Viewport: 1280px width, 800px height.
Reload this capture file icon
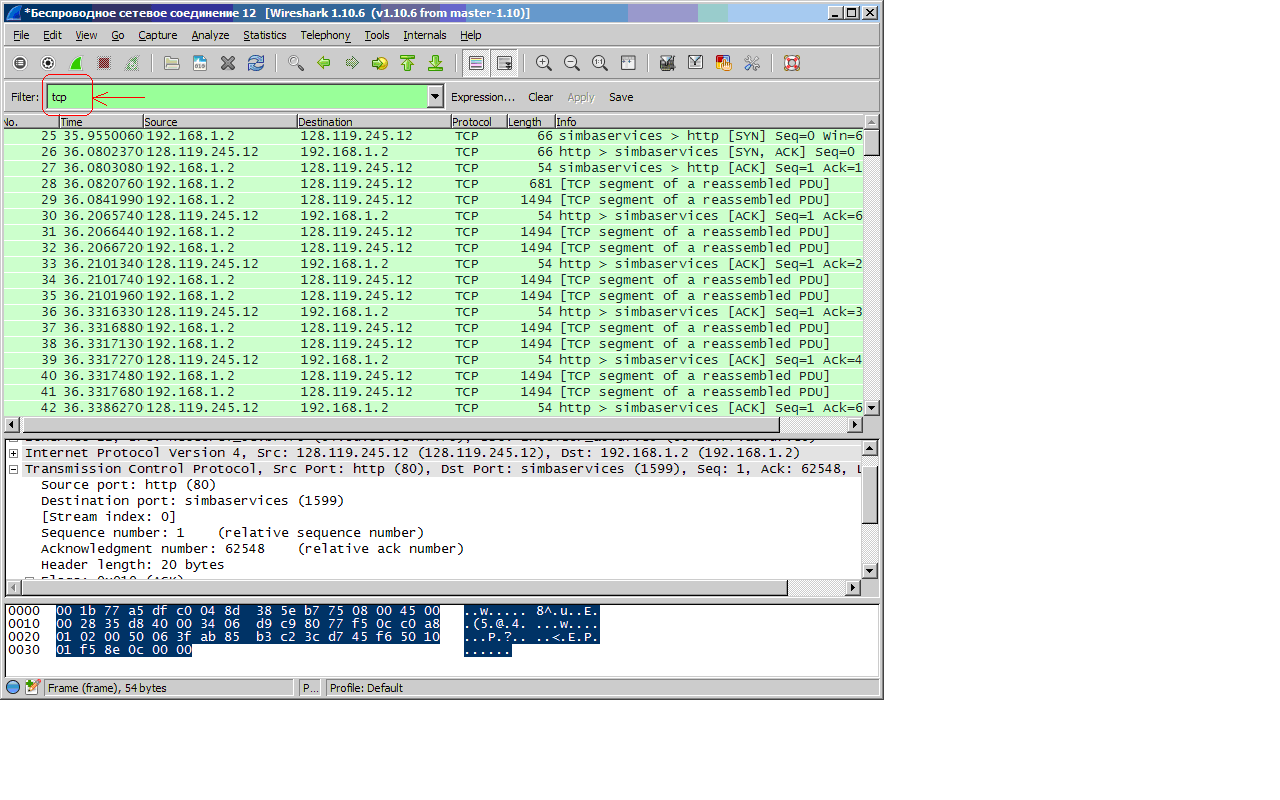click(x=256, y=63)
